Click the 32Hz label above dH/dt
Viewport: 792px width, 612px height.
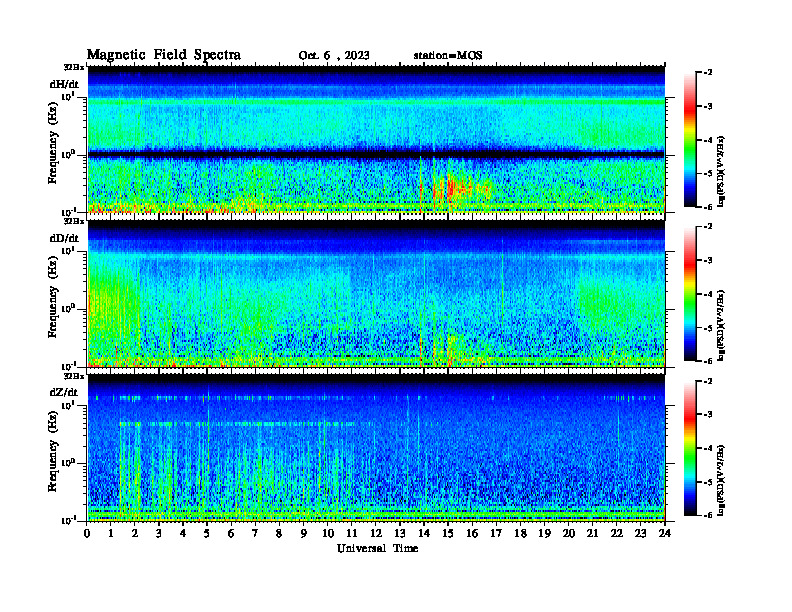(73, 67)
